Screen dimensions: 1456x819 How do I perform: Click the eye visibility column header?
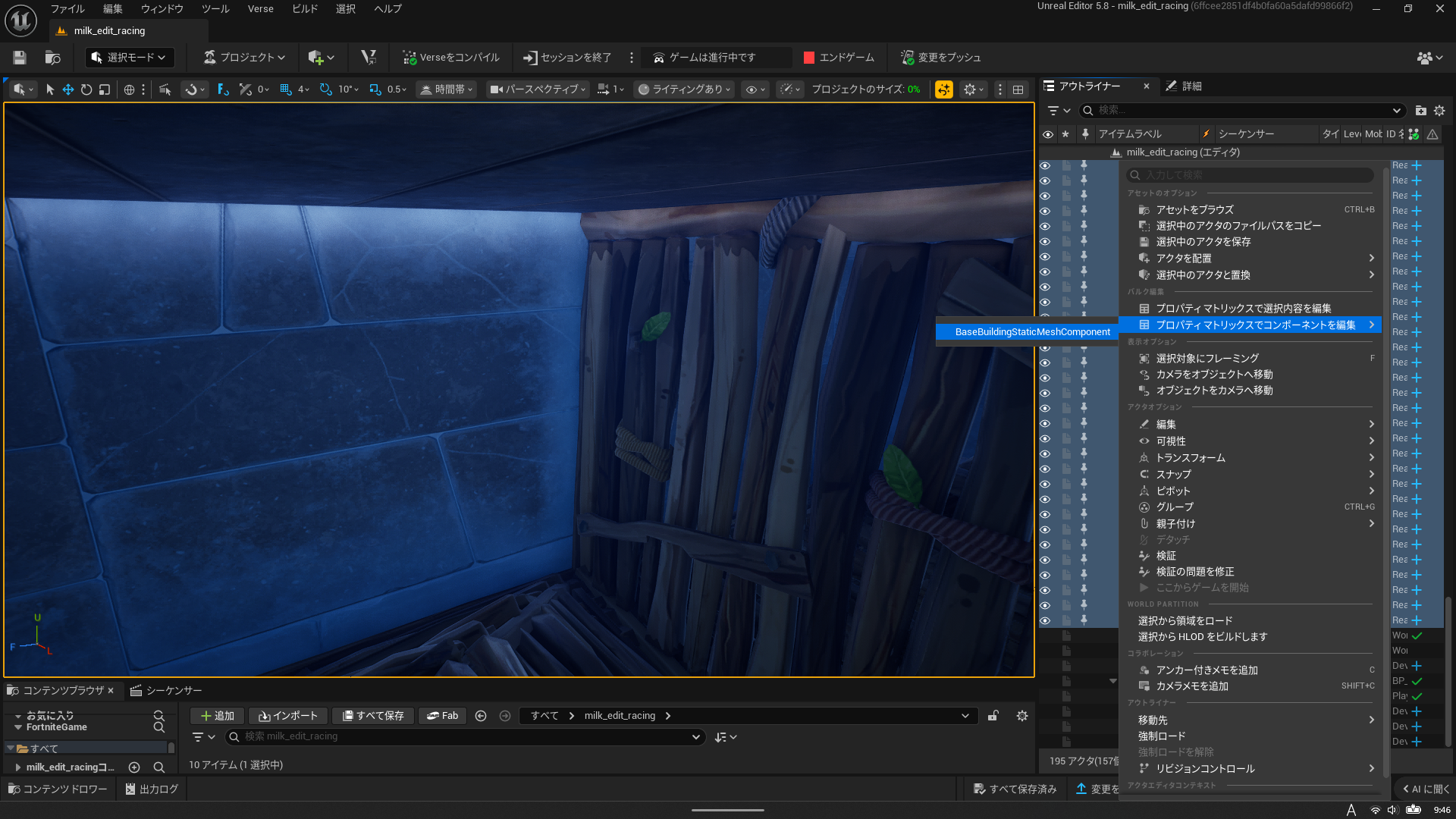click(1048, 134)
